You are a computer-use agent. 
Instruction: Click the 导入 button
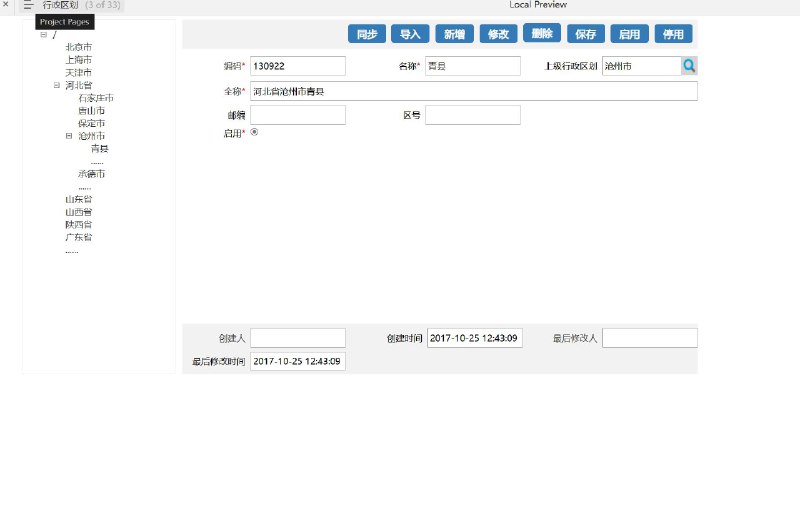click(x=410, y=34)
